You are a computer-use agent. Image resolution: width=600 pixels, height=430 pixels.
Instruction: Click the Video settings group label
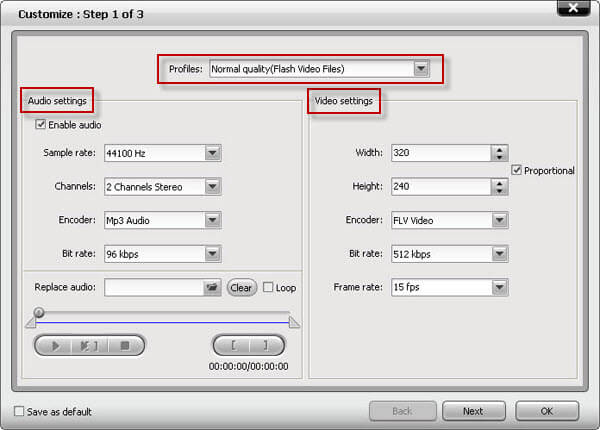tap(344, 101)
